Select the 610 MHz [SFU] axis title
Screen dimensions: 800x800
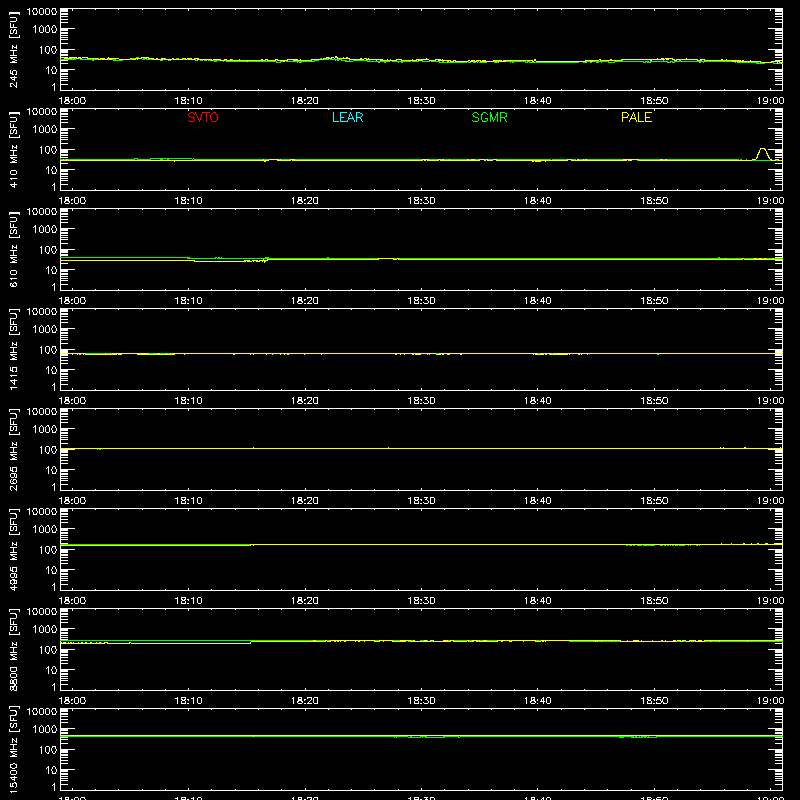14,249
